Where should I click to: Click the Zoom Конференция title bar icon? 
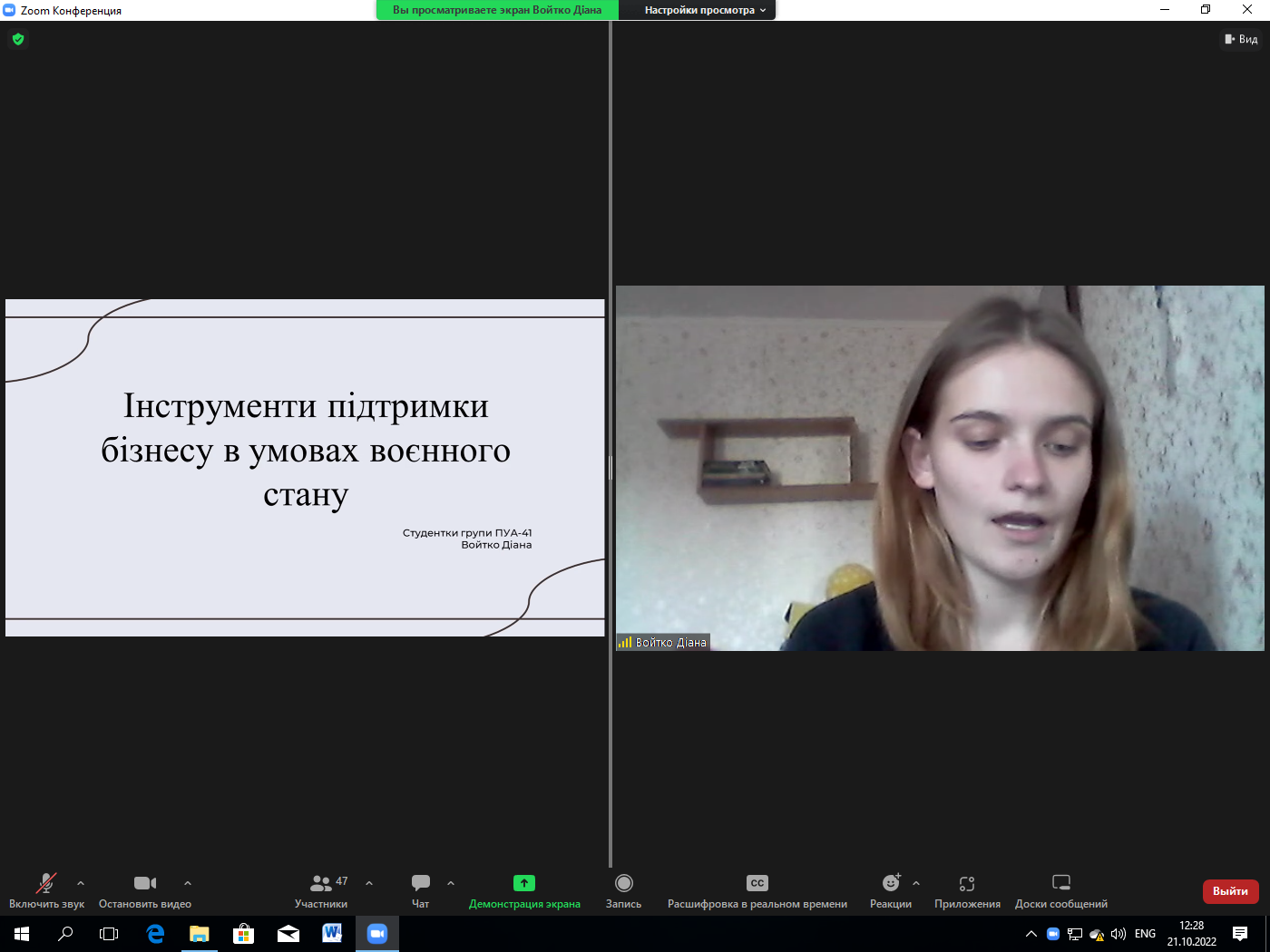pyautogui.click(x=10, y=10)
